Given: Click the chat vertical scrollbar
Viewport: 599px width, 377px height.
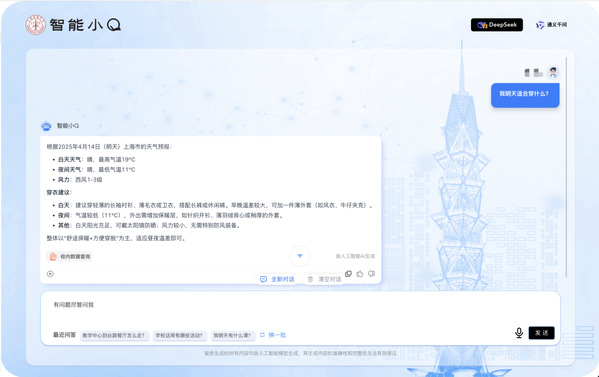Looking at the screenshot, I should [x=566, y=167].
